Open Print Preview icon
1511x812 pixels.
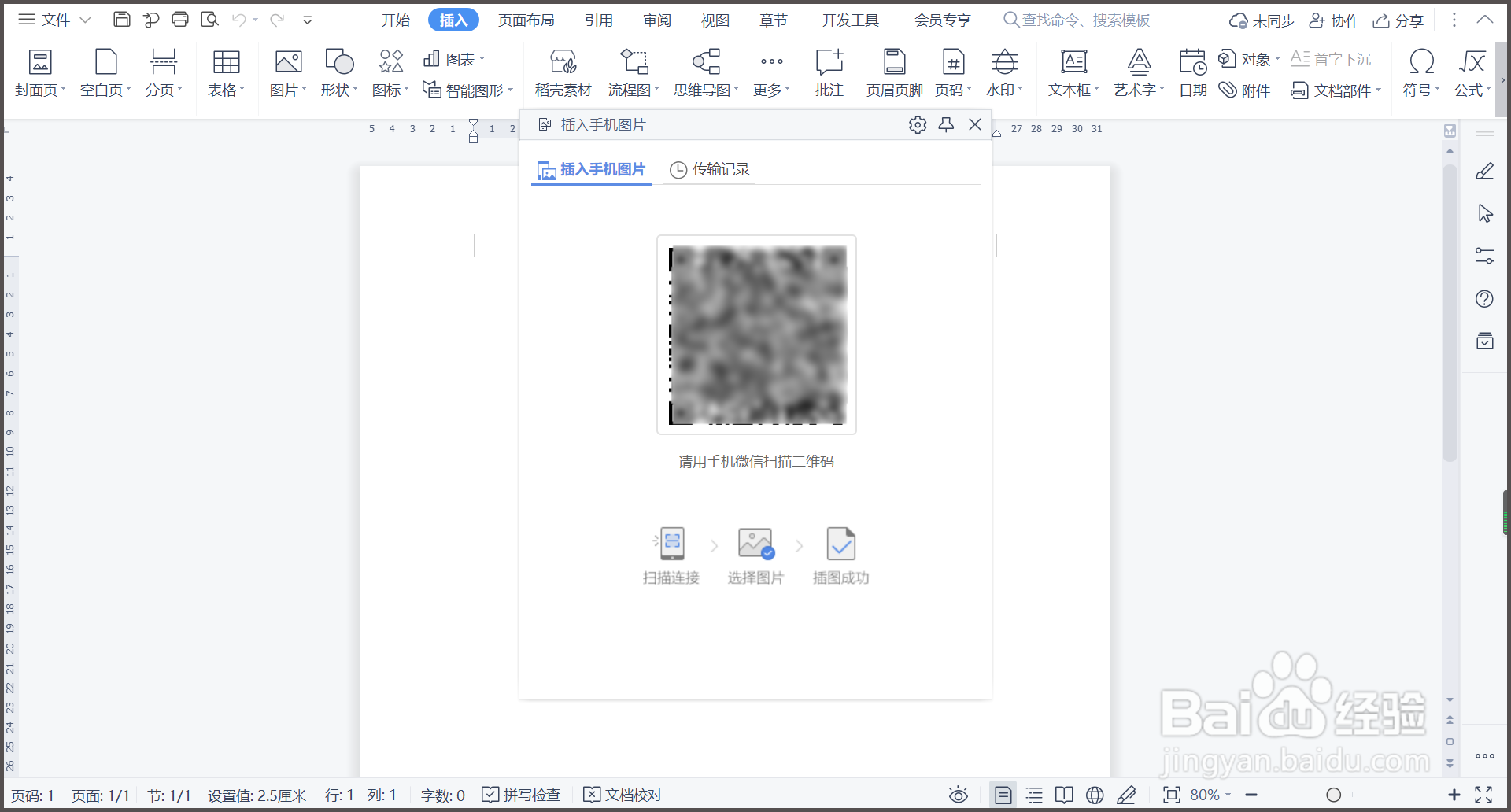point(209,20)
